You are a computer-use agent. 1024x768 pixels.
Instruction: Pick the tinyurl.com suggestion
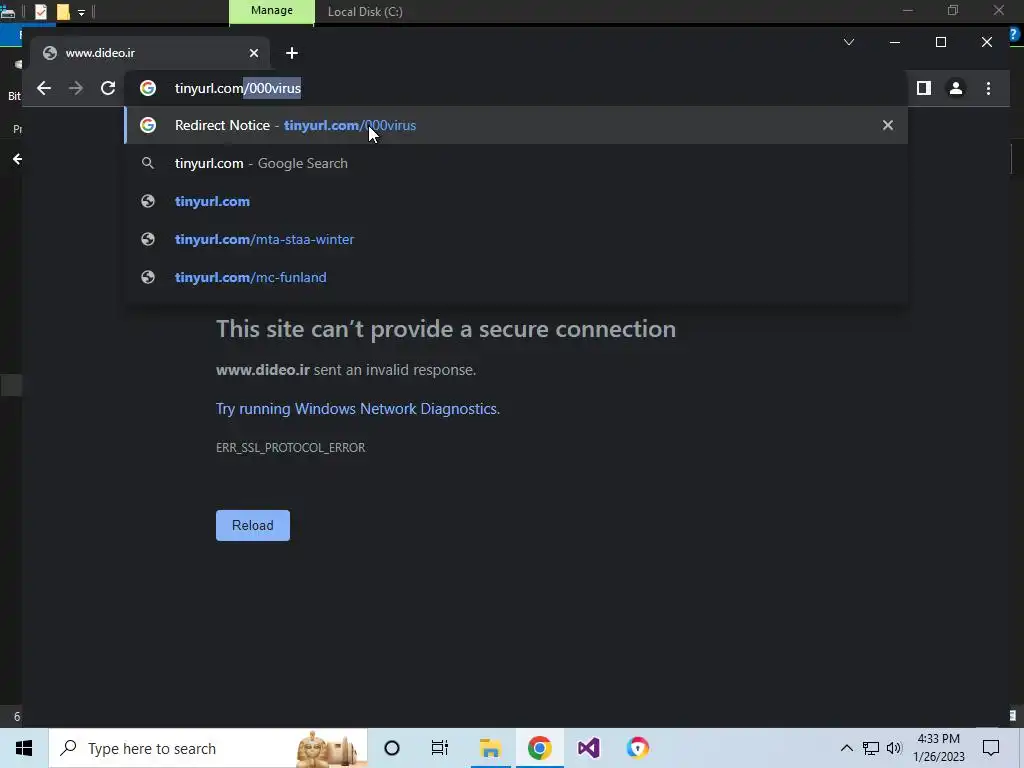(516, 201)
